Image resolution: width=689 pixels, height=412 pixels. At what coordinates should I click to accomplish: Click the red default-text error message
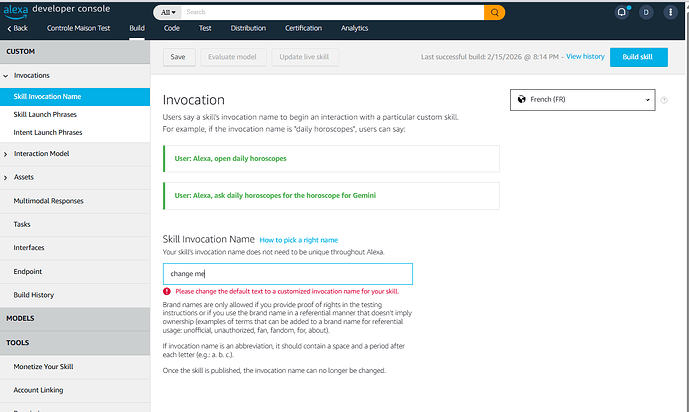(287, 291)
